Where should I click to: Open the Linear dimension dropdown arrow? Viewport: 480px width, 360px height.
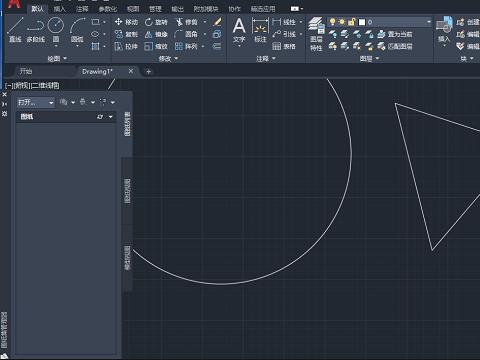pos(301,22)
